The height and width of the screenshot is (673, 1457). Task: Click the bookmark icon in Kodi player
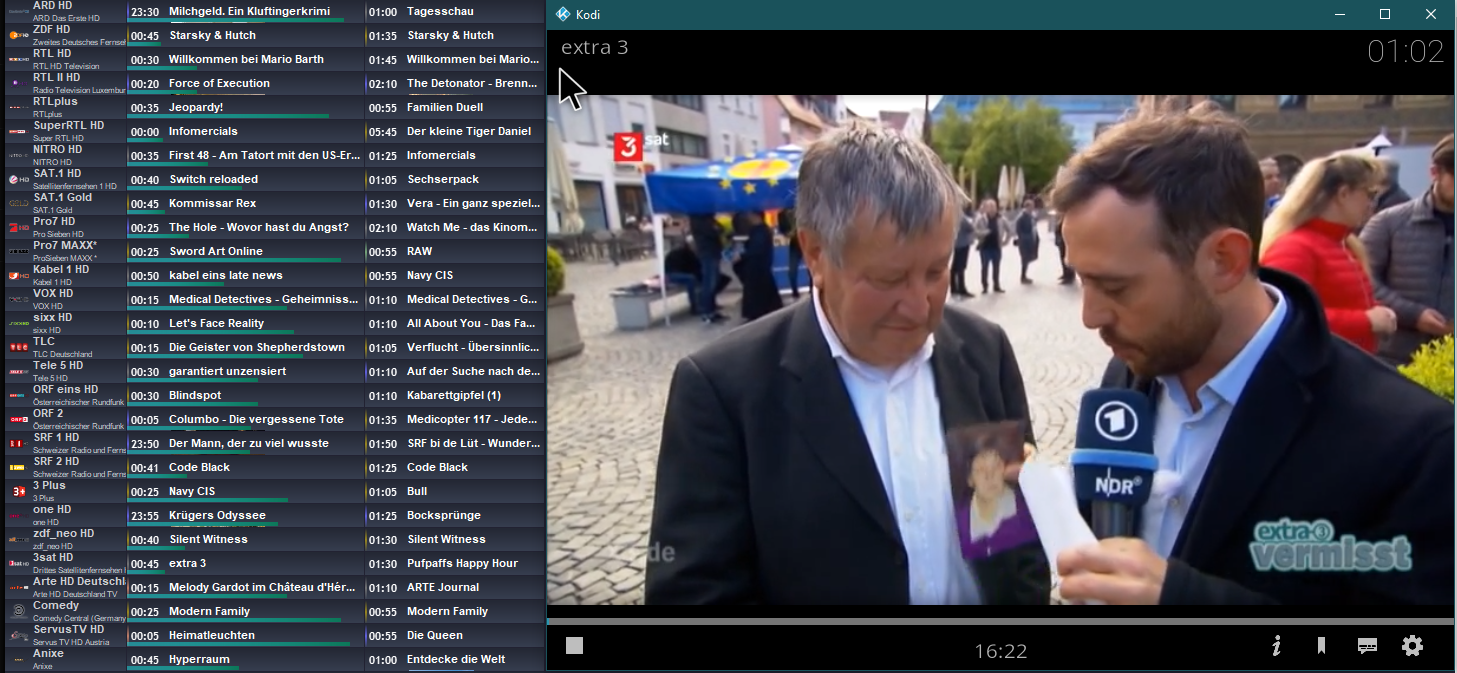coord(1321,646)
